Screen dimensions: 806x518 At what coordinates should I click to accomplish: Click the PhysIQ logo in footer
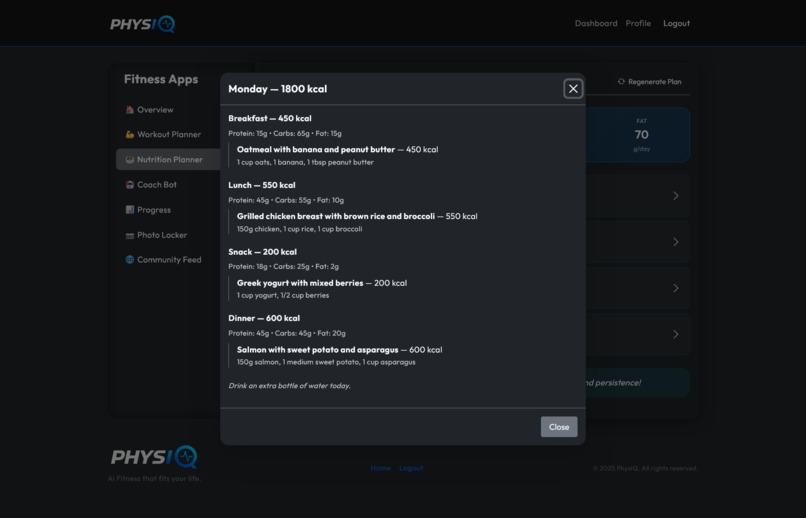(154, 456)
